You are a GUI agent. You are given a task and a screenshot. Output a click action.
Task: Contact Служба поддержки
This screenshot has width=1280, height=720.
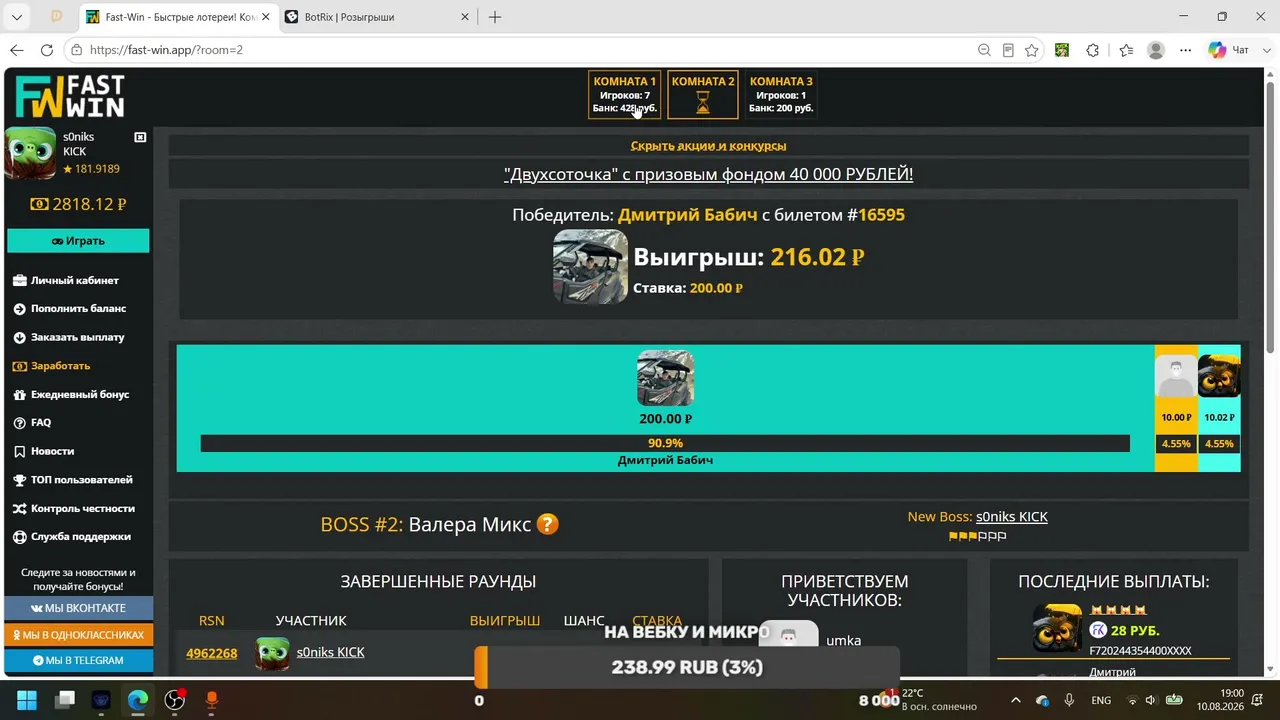click(80, 537)
